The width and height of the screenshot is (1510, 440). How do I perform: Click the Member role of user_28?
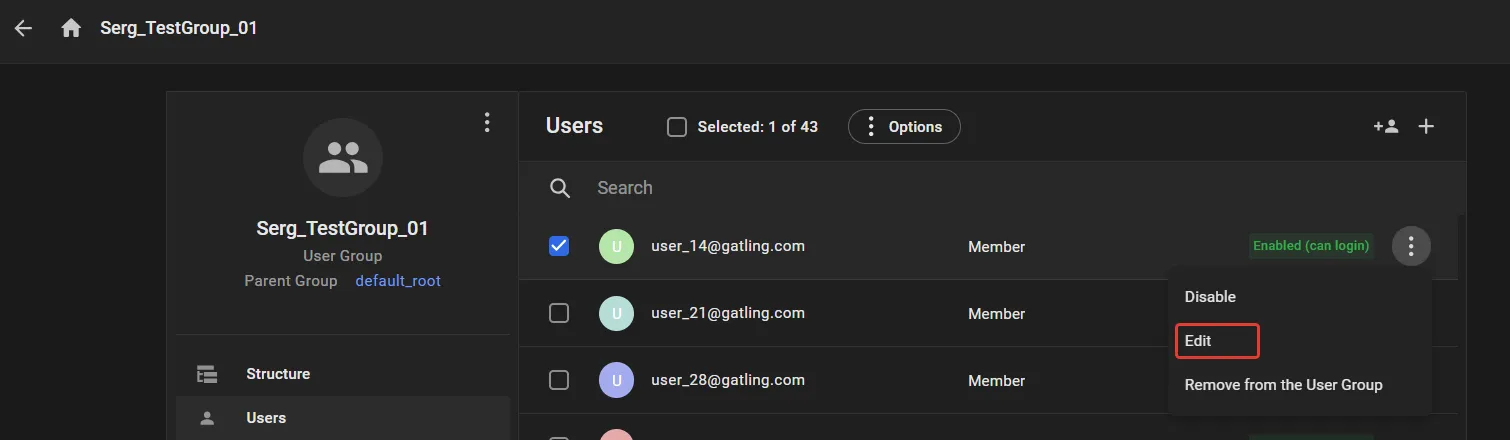click(996, 381)
